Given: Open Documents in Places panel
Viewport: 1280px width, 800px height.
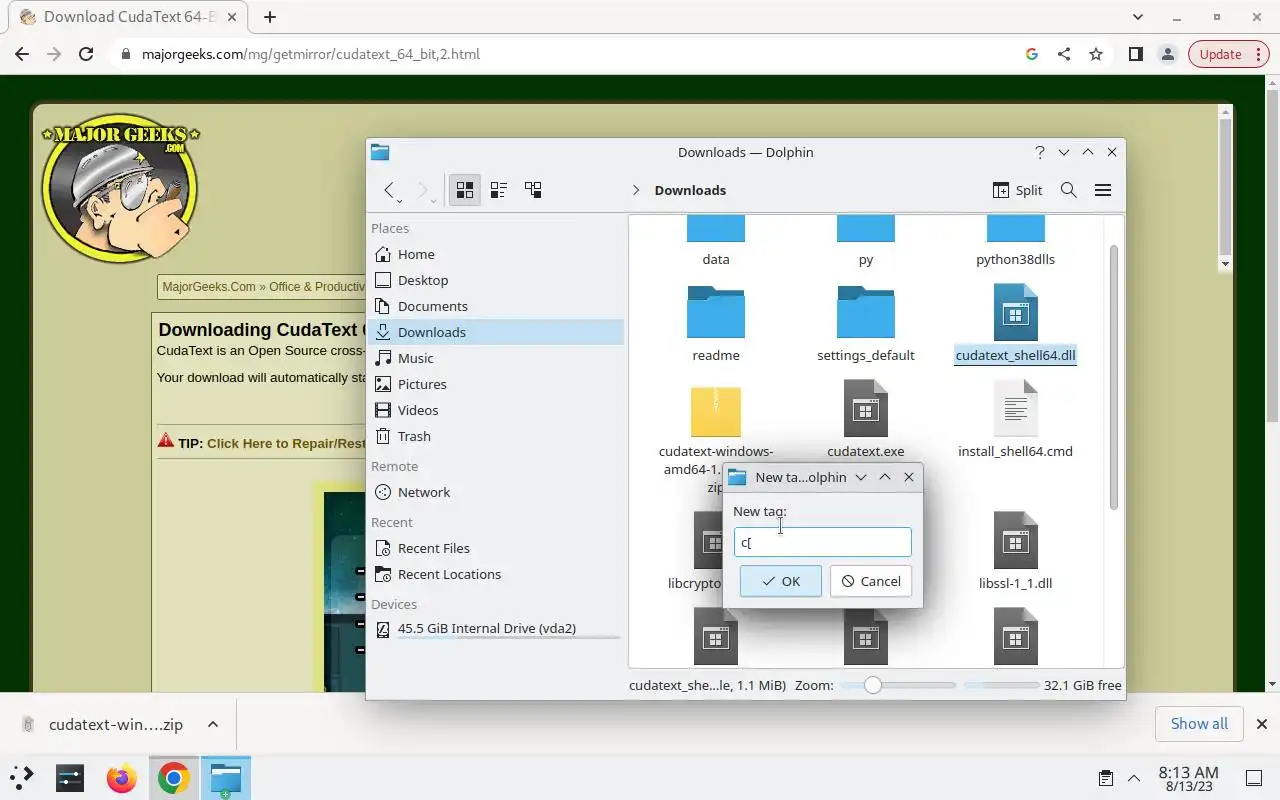Looking at the screenshot, I should [496, 306].
